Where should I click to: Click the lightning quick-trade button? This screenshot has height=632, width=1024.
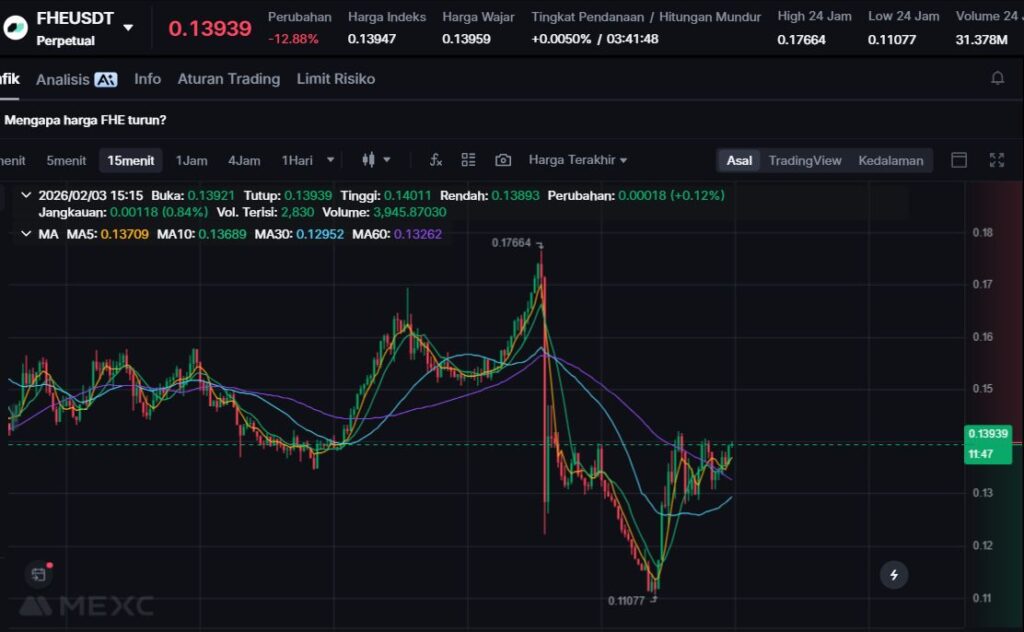(x=893, y=575)
